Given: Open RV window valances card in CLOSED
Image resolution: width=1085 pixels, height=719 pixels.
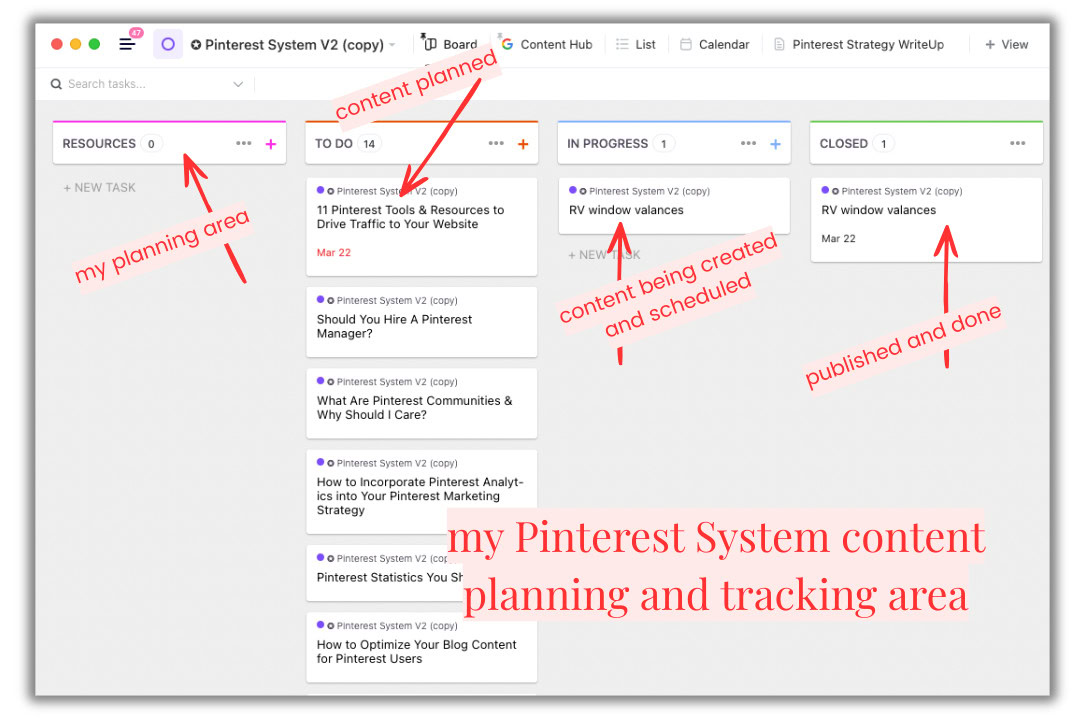Looking at the screenshot, I should coord(927,219).
